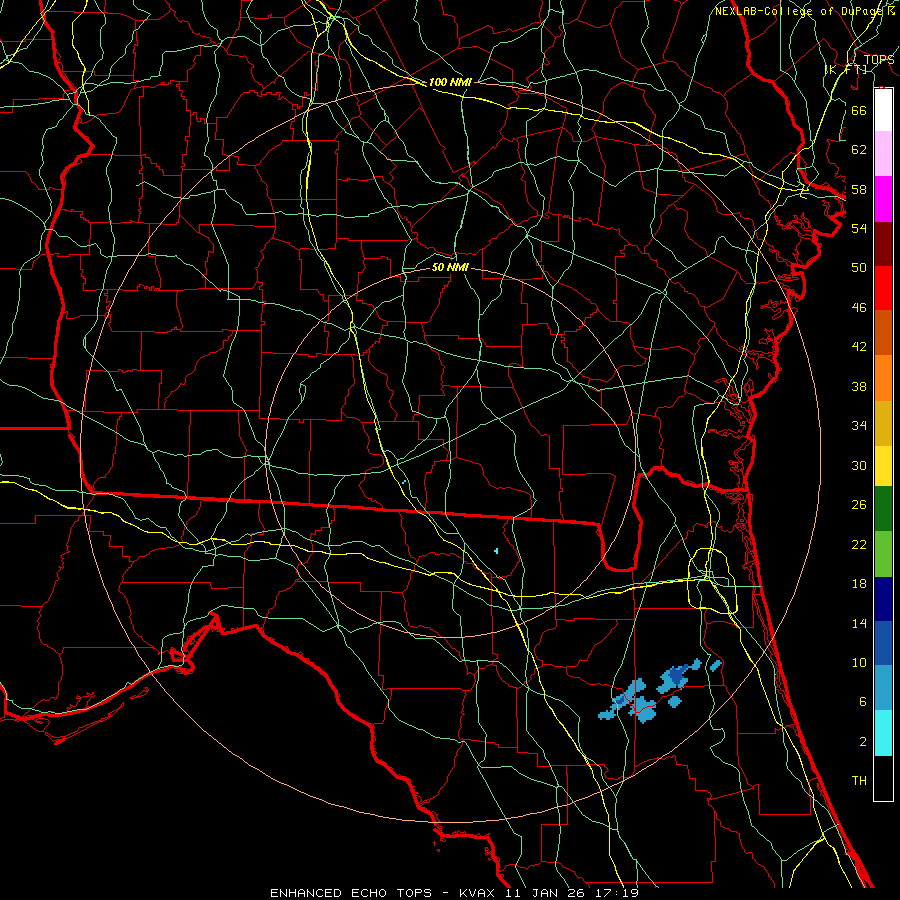Click the 'TH' threshold label
Screen dimensions: 900x900
(x=859, y=781)
